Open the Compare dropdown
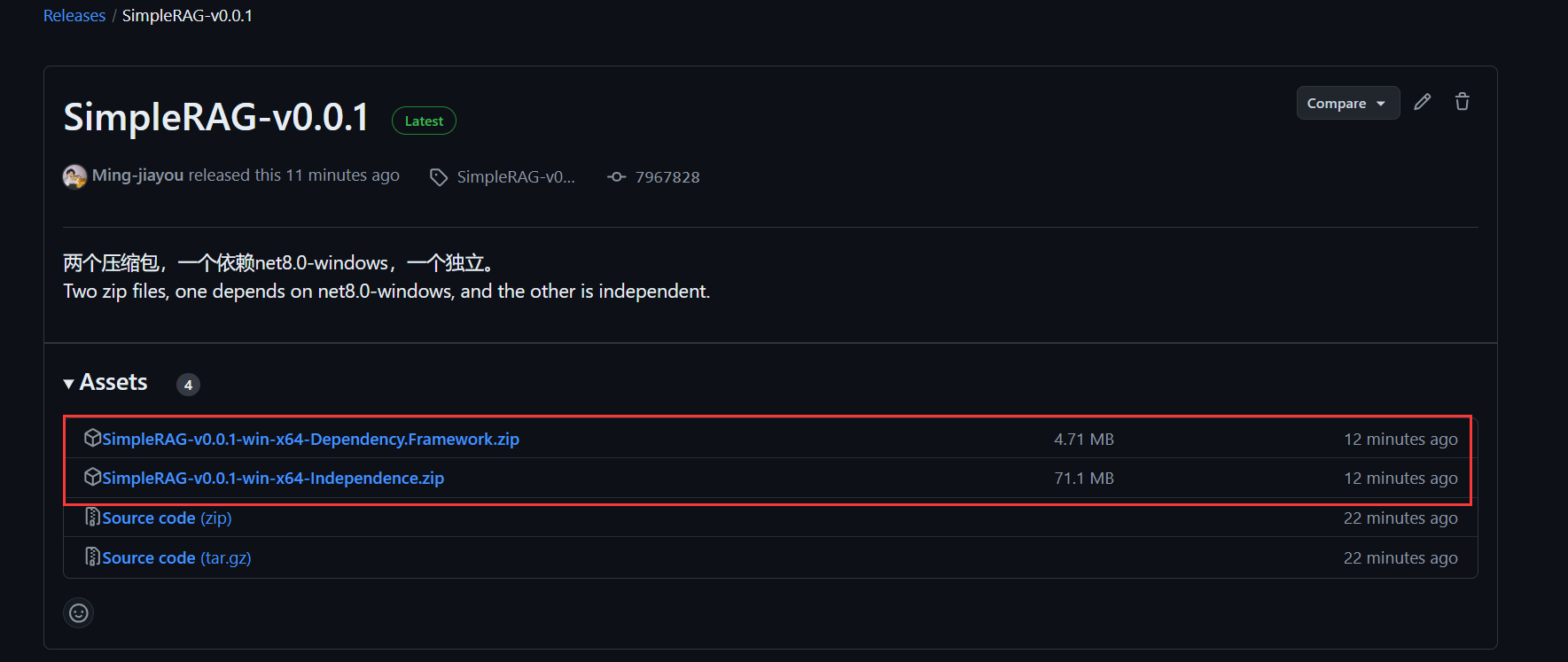1568x662 pixels. coord(1347,103)
